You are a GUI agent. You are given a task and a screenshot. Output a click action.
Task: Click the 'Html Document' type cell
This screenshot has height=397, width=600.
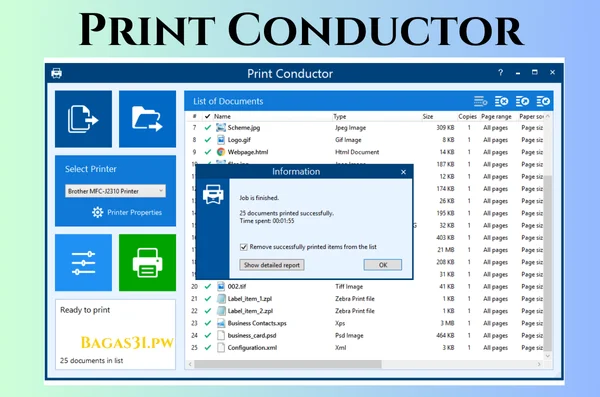click(357, 152)
